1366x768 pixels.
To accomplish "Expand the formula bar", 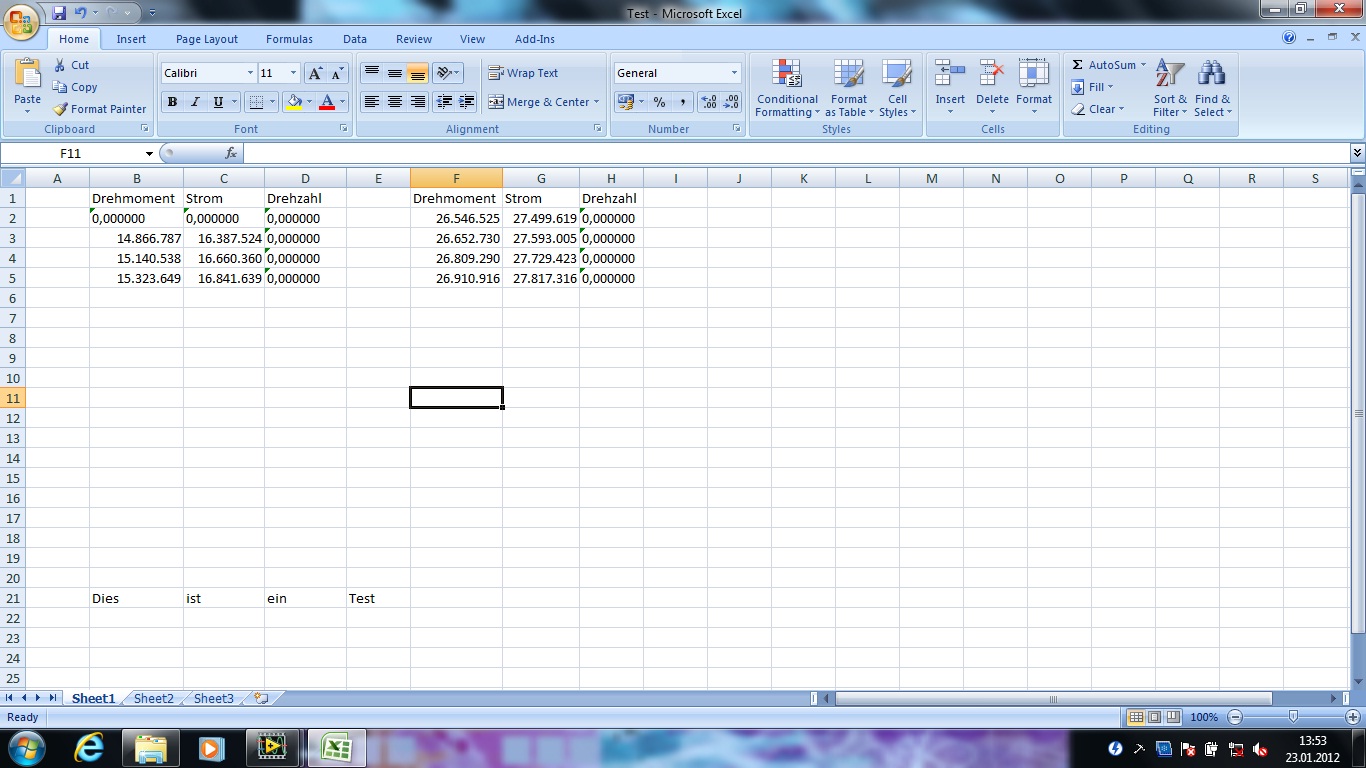I will 1357,153.
